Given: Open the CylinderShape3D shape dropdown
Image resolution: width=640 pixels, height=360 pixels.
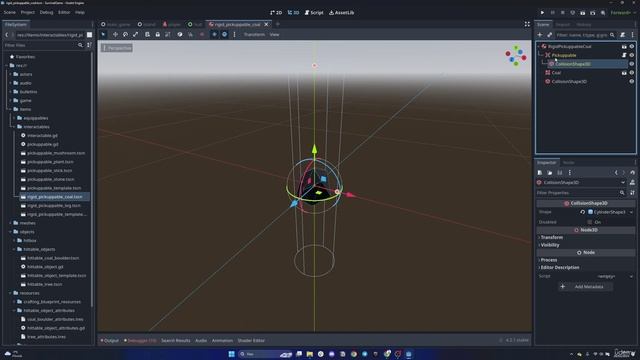Looking at the screenshot, I should coord(611,212).
